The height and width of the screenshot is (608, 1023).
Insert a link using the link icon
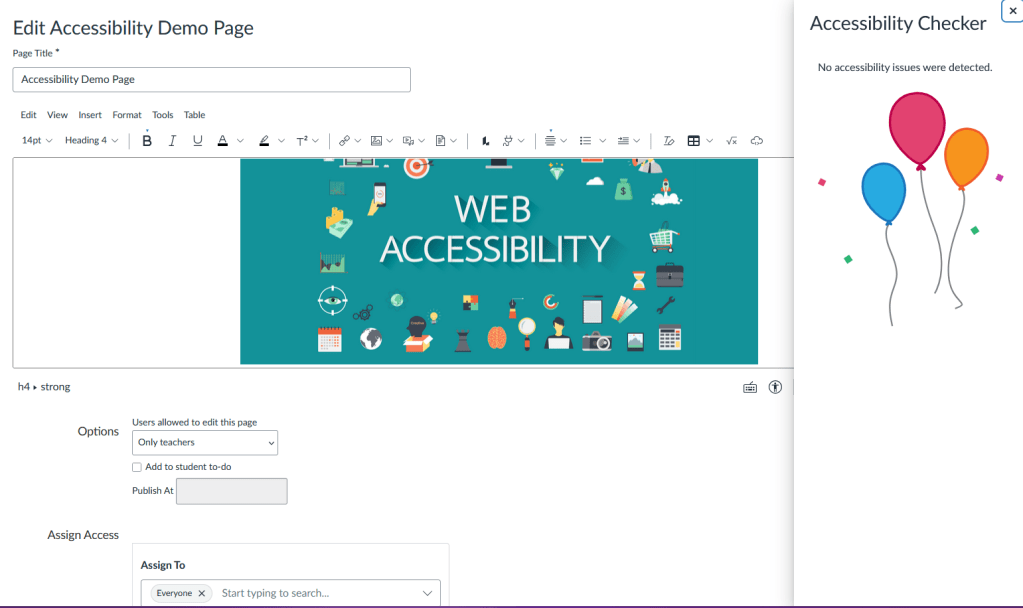pos(344,141)
